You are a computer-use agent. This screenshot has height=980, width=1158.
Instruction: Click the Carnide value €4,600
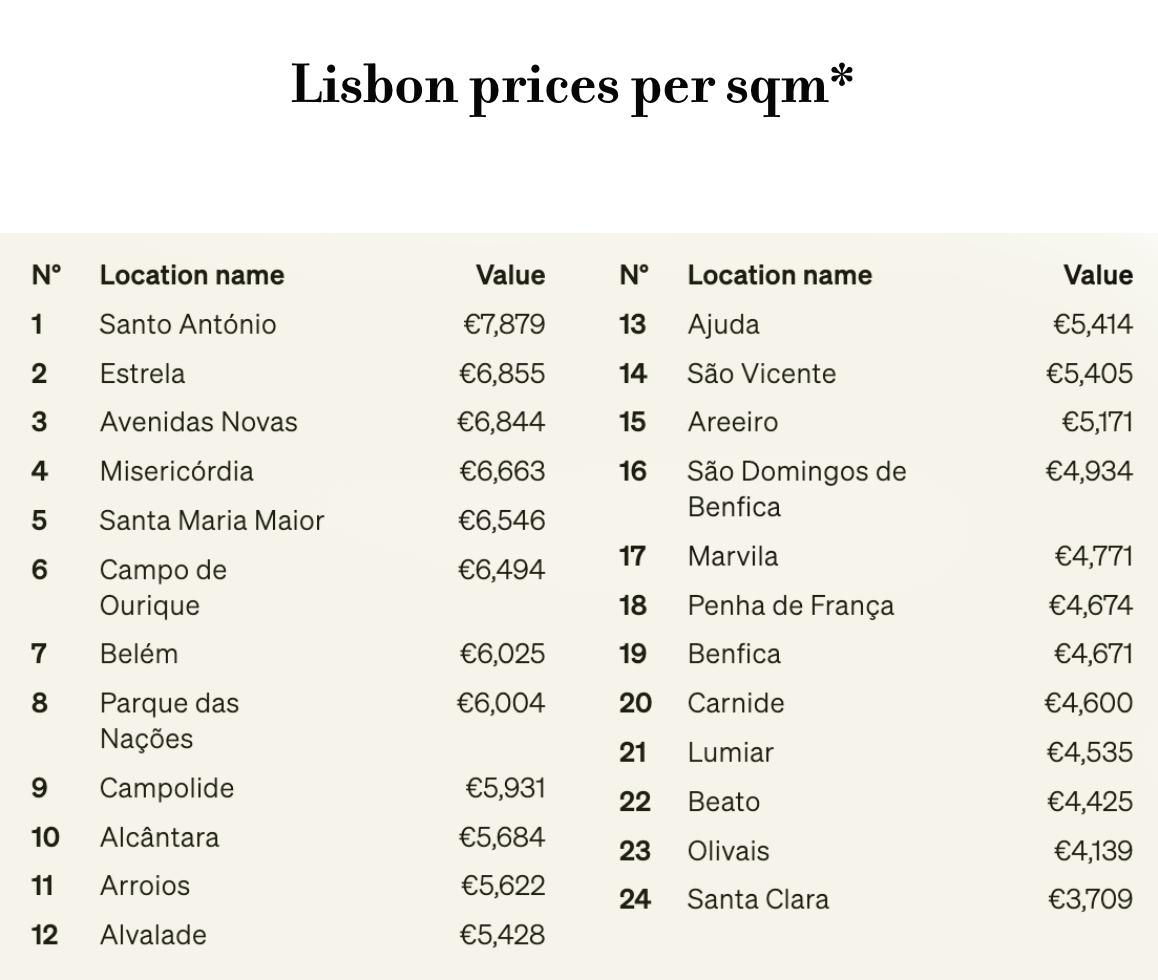[1089, 703]
